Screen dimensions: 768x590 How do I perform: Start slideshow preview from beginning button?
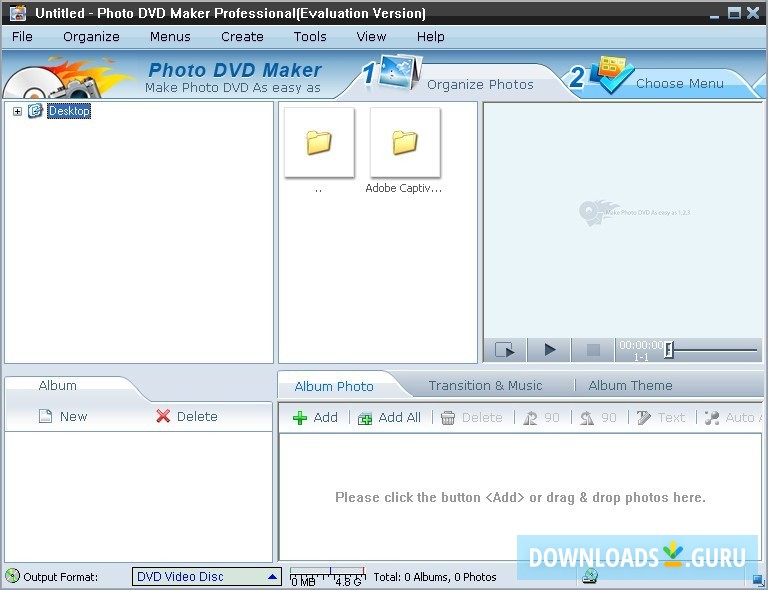click(504, 350)
